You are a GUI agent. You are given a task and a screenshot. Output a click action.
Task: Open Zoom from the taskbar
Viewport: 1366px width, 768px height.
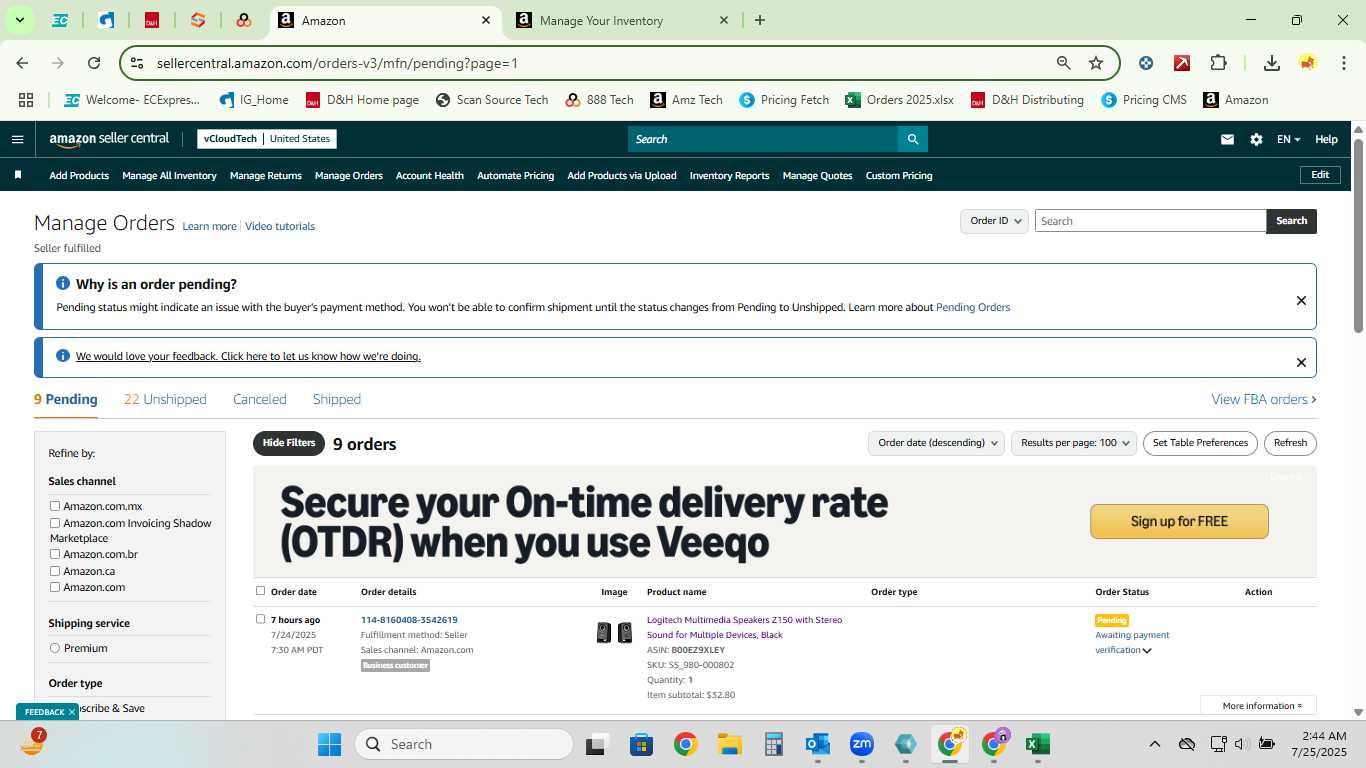(862, 744)
